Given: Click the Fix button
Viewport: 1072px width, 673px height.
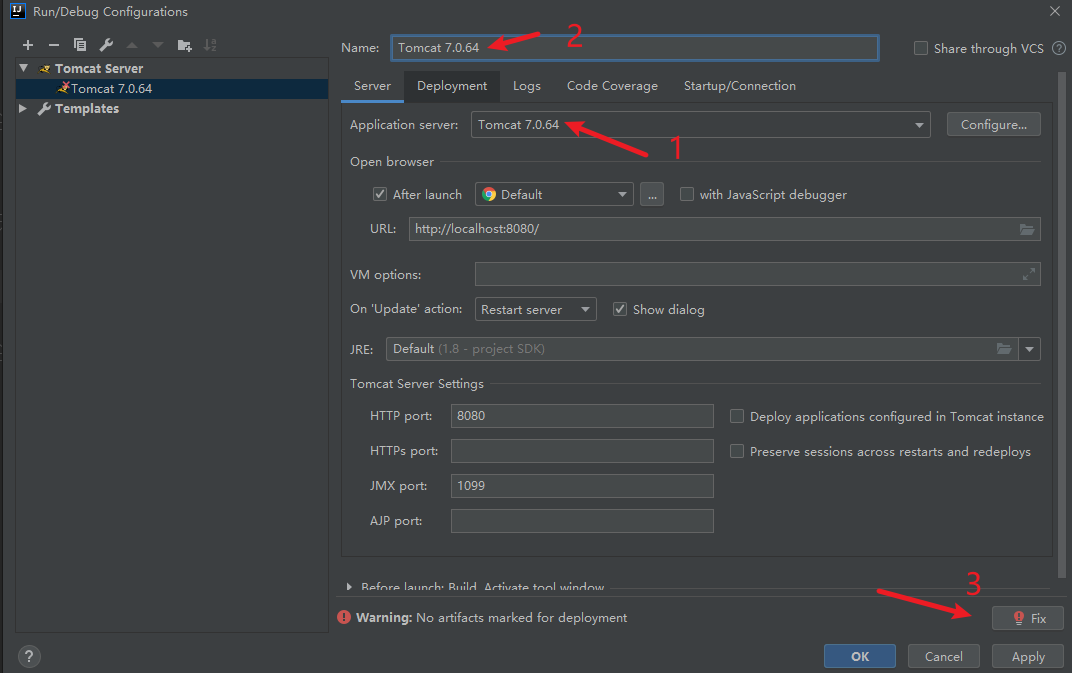Looking at the screenshot, I should [x=1028, y=618].
